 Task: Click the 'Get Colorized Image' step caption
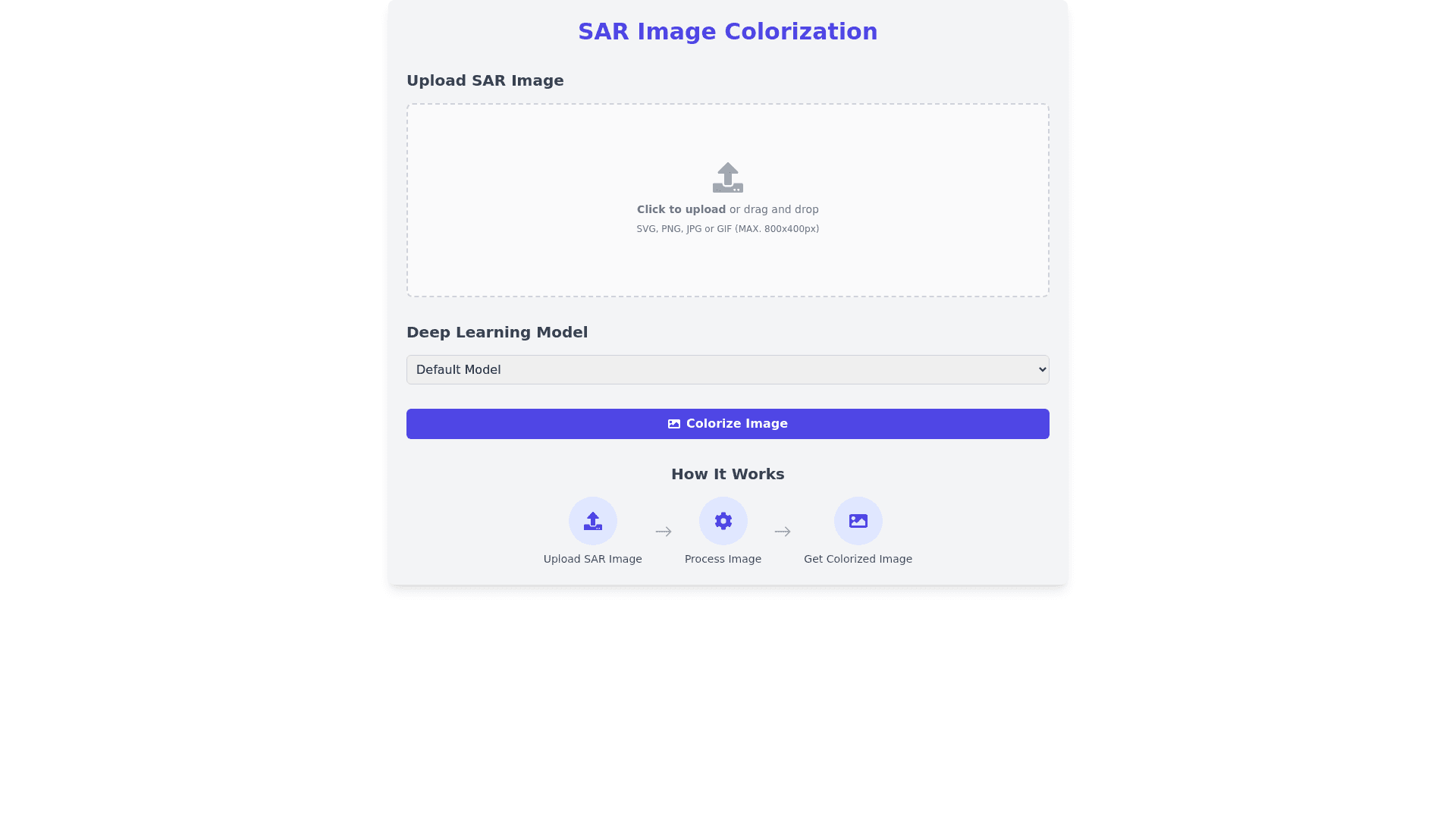(x=858, y=559)
